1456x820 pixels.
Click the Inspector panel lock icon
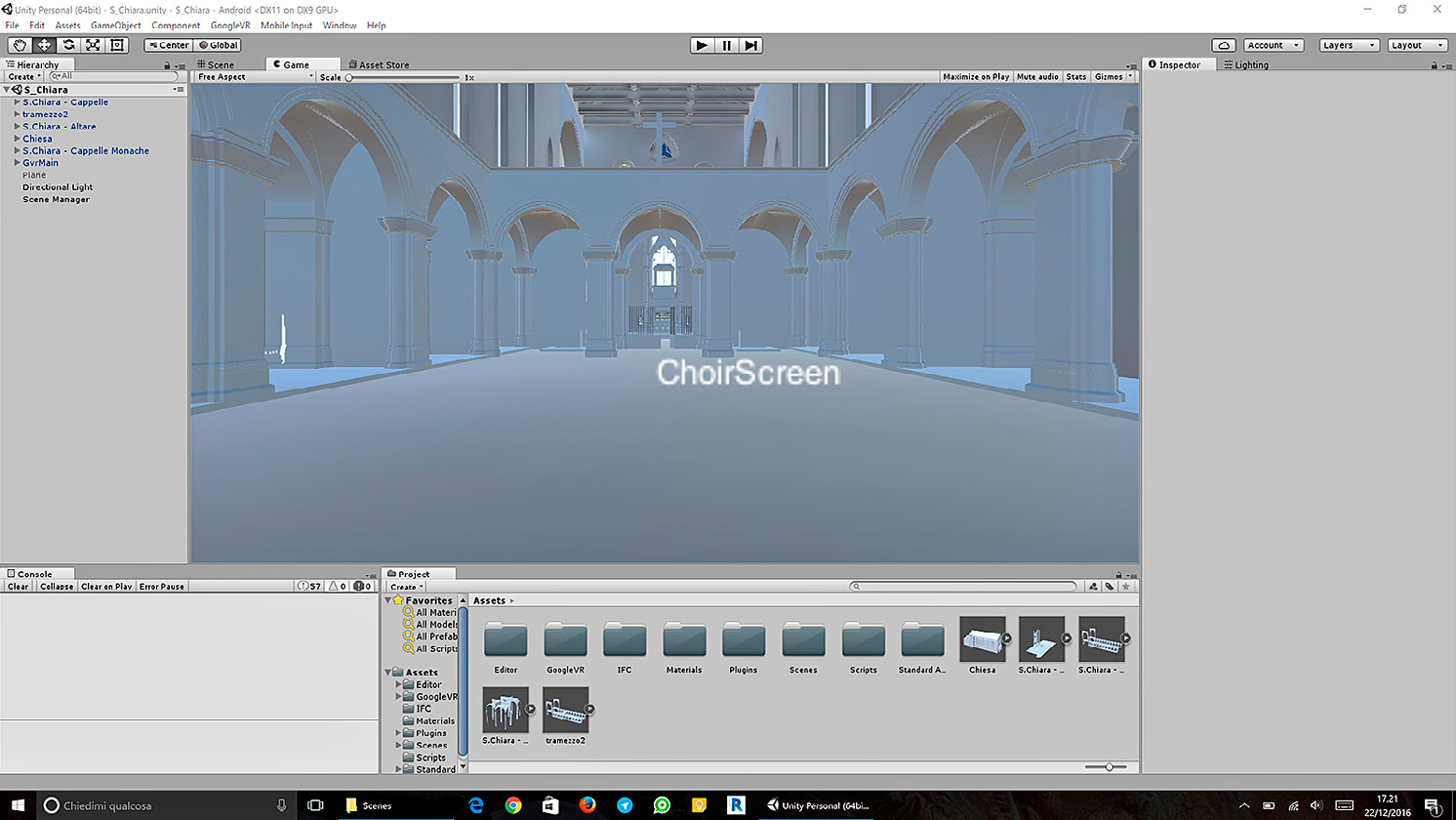[x=1434, y=65]
